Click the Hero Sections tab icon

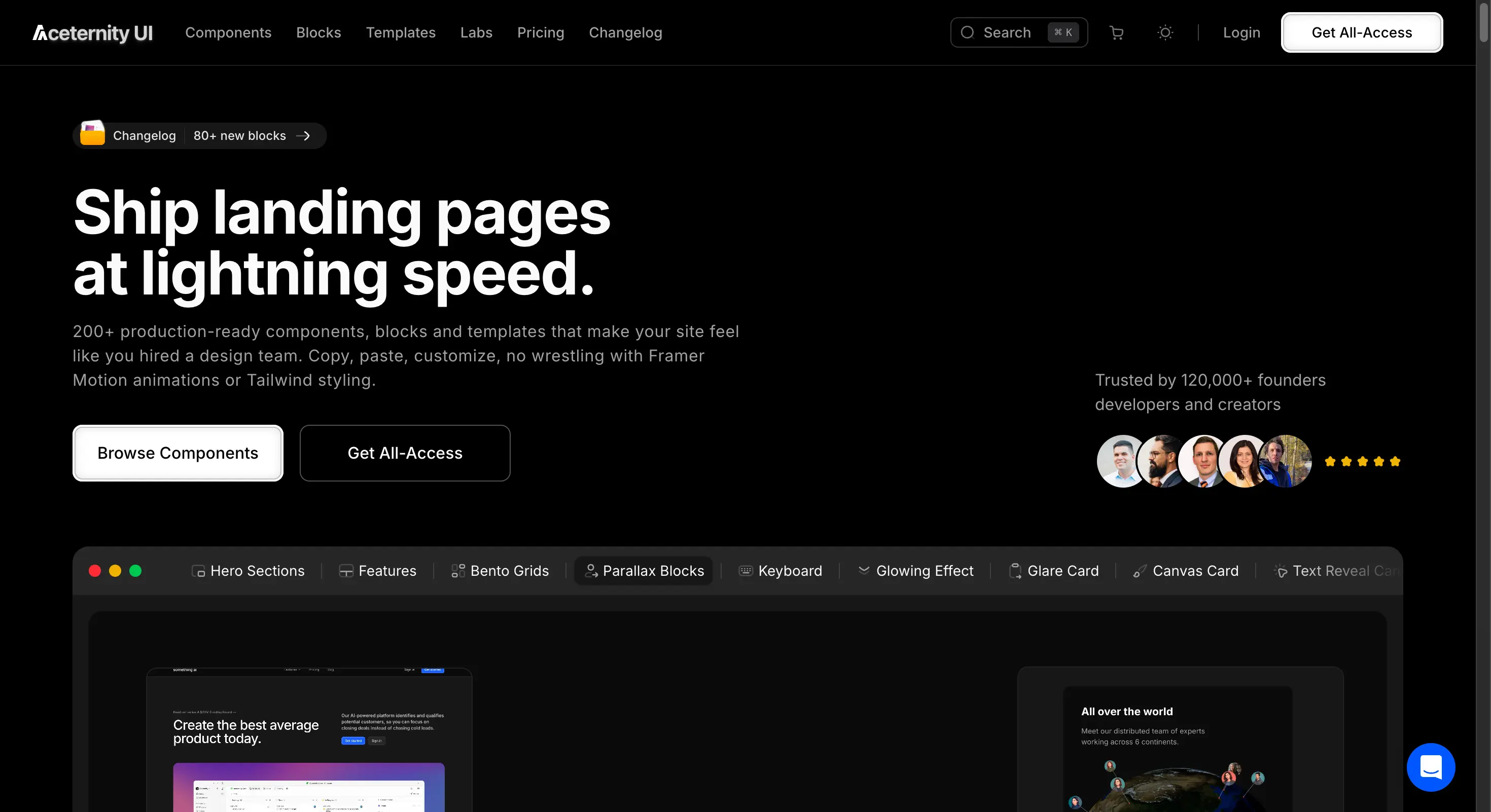point(198,571)
